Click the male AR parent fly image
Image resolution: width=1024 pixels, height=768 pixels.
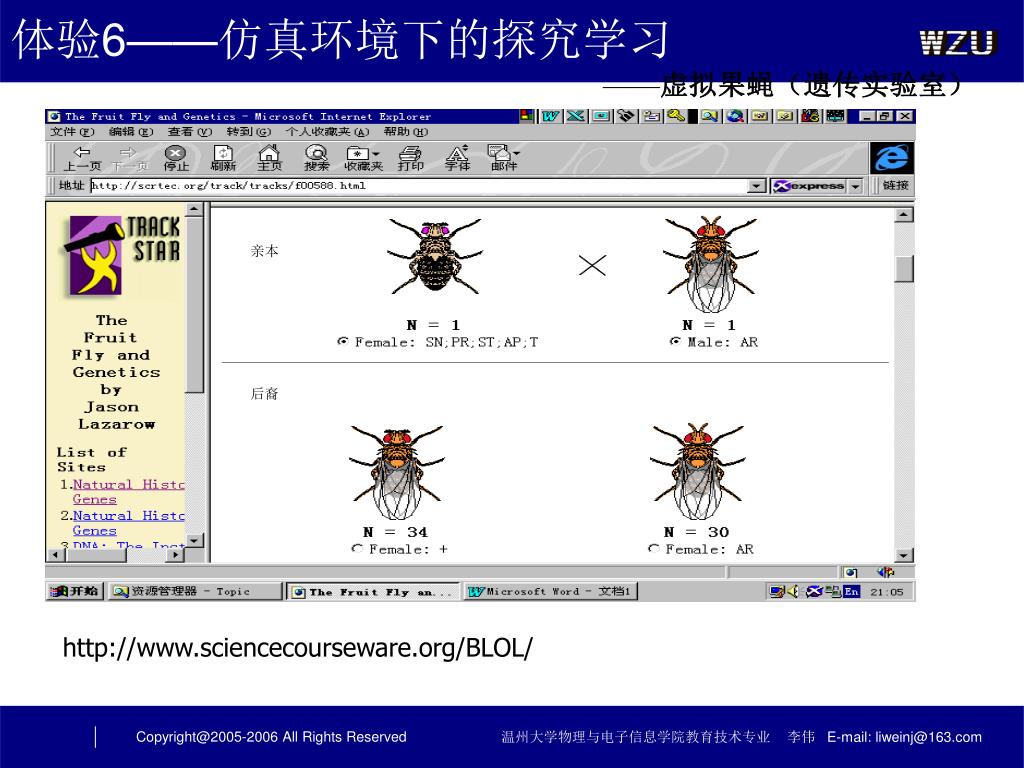tap(711, 264)
